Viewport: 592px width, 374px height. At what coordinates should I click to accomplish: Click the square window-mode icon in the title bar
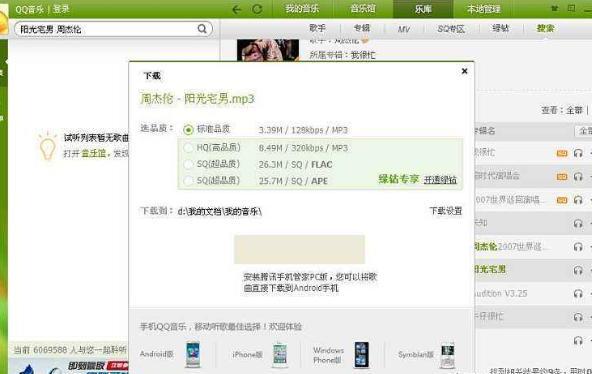coord(571,8)
